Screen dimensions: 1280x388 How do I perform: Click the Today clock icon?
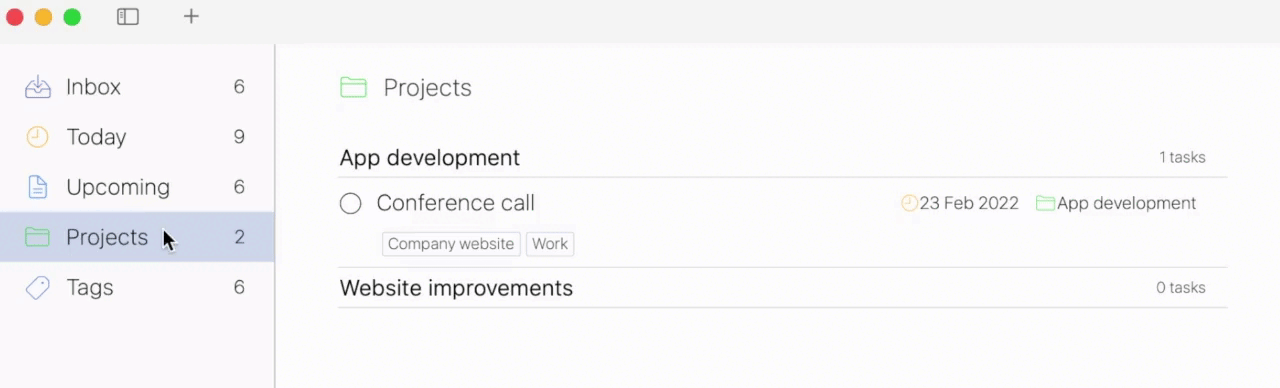37,137
